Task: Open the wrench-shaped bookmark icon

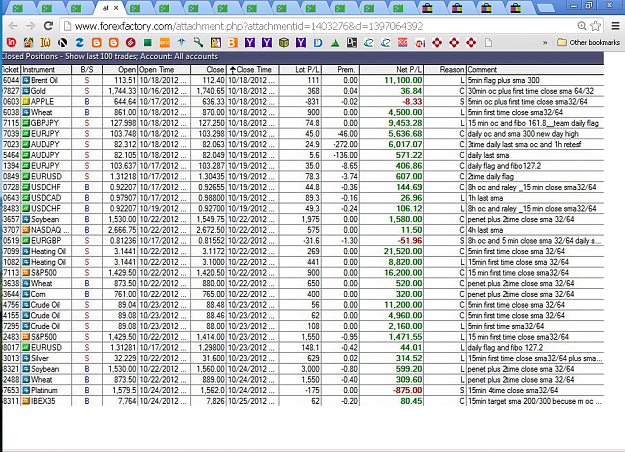Action: [x=199, y=42]
